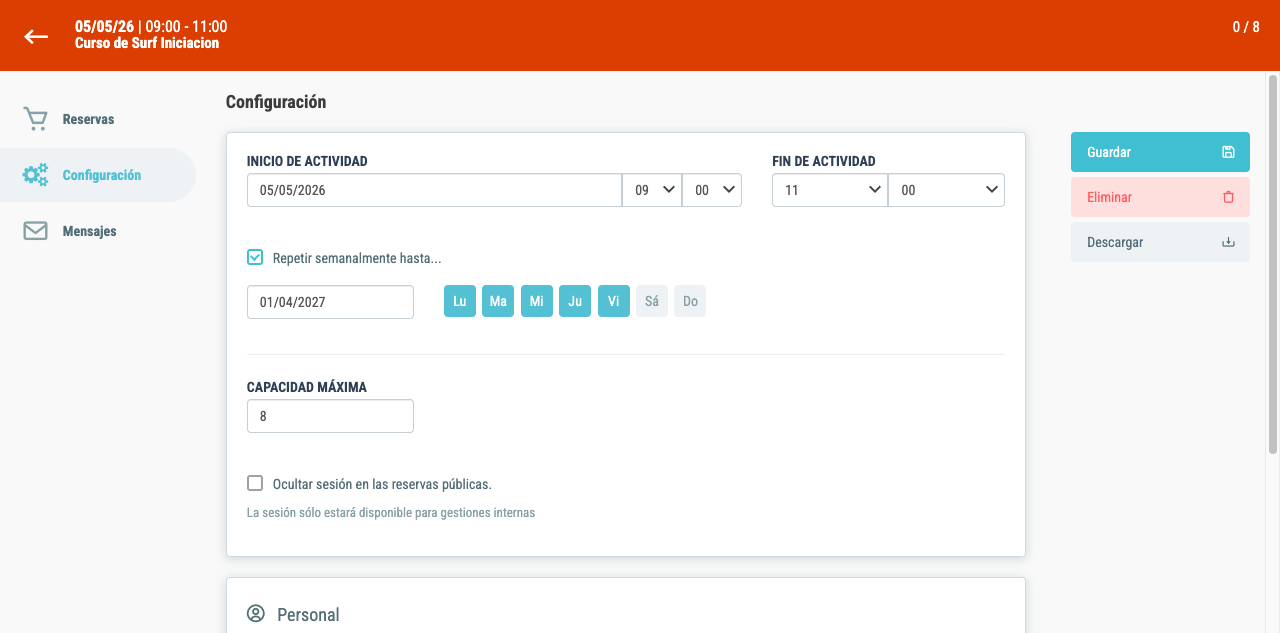Open the Mensajes section

pos(98,231)
